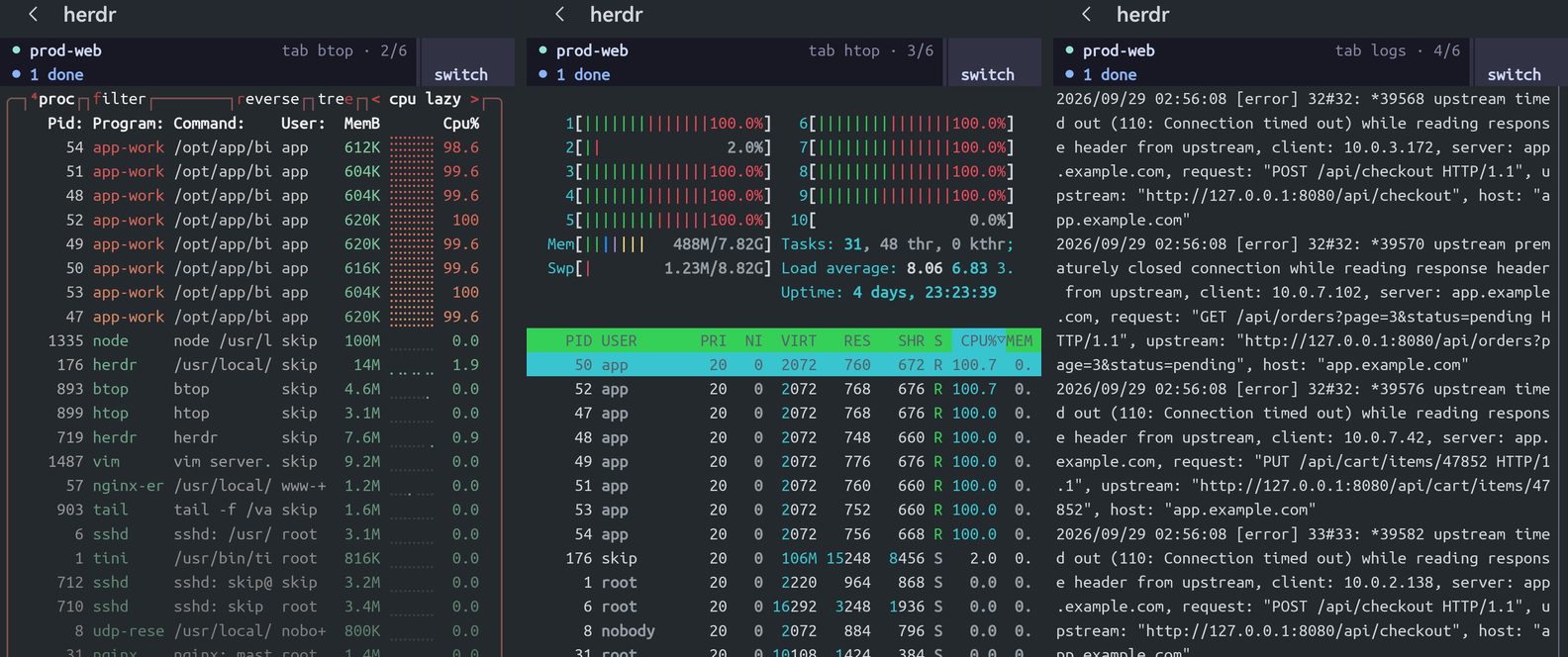Click the Uptime readout in htop
Viewport: 1568px width, 657px height.
coord(889,292)
